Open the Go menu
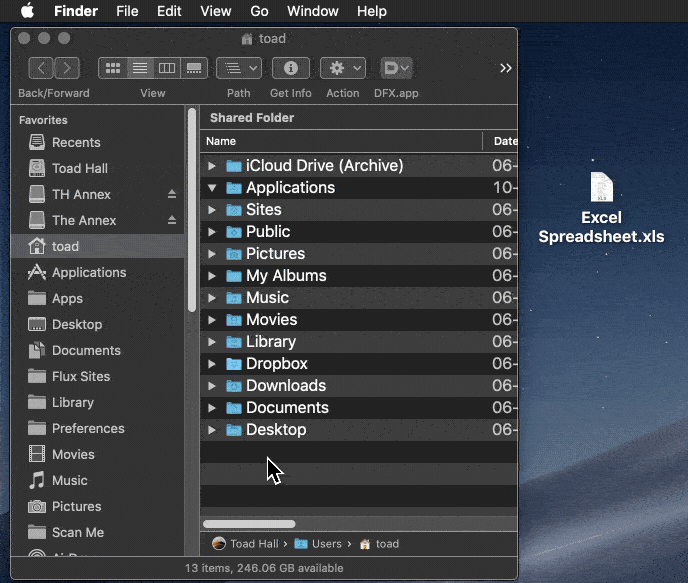The width and height of the screenshot is (688, 583). 259,11
